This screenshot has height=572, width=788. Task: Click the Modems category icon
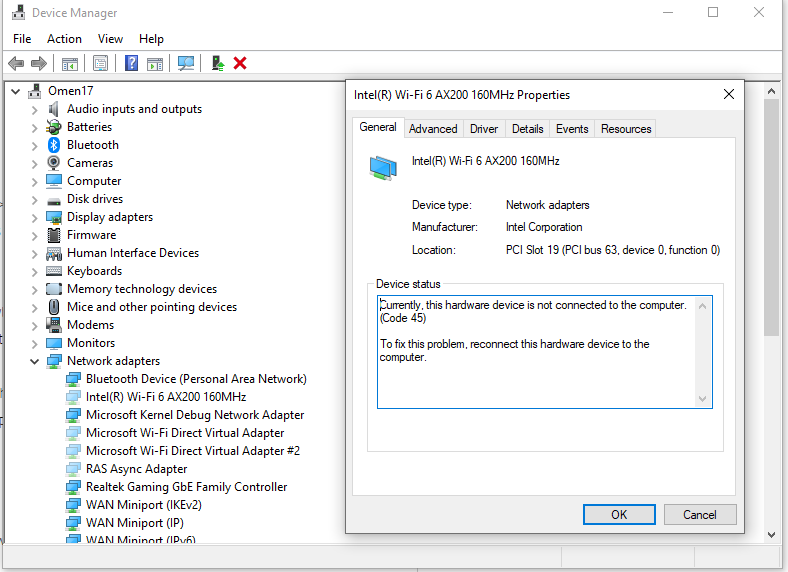(x=54, y=325)
